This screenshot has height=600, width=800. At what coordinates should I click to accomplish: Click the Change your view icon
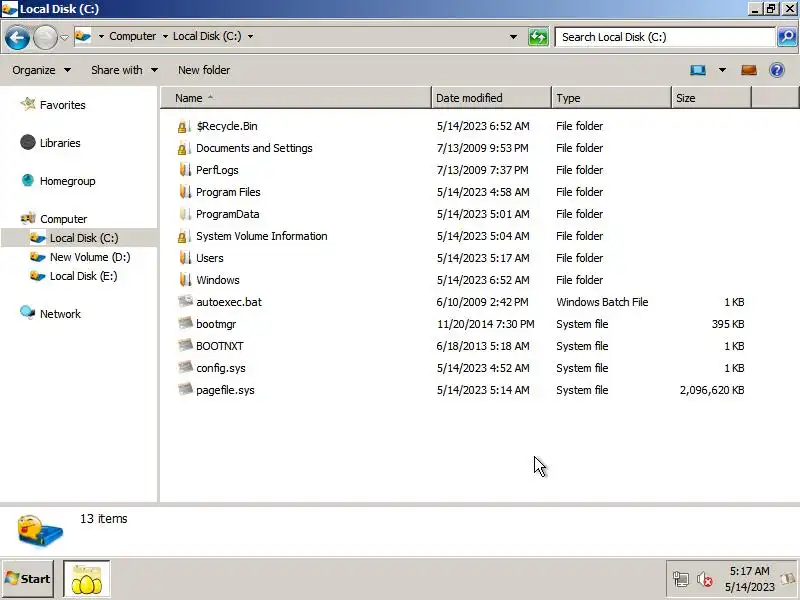[x=698, y=70]
